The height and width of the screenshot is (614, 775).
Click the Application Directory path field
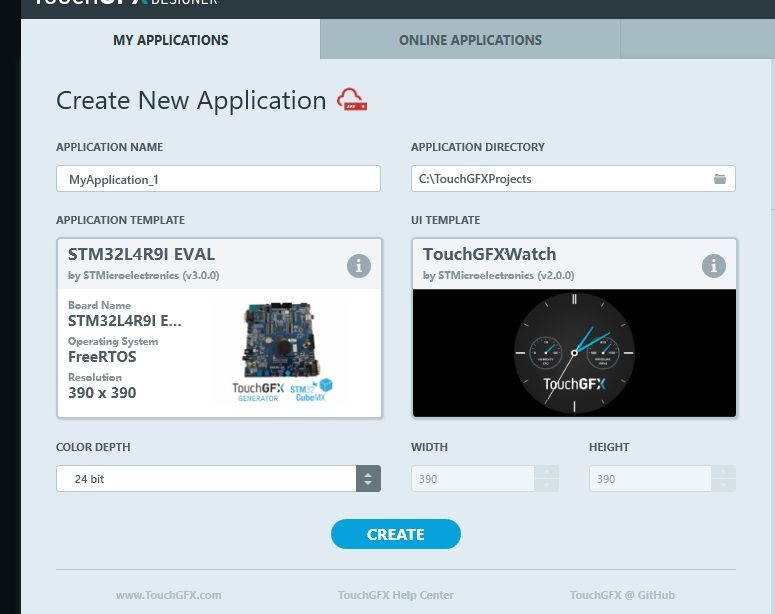[573, 179]
